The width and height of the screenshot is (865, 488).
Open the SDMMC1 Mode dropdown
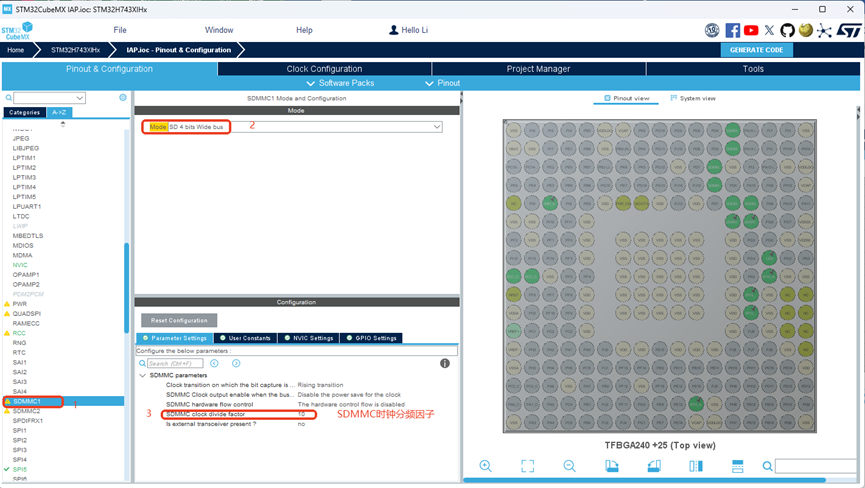coord(437,127)
